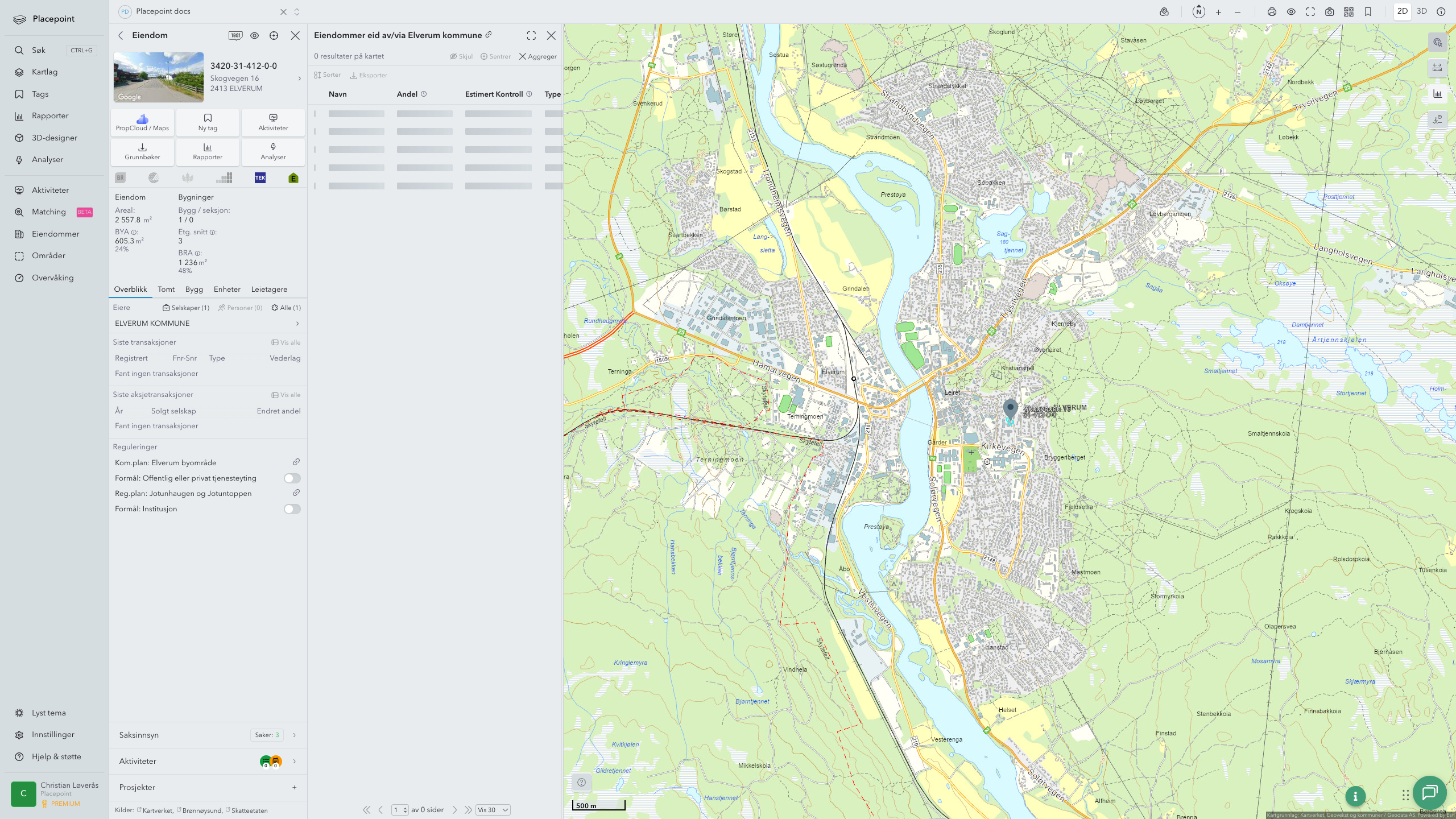Expand the Saksinnsyn section
The height and width of the screenshot is (819, 1456).
[208, 735]
